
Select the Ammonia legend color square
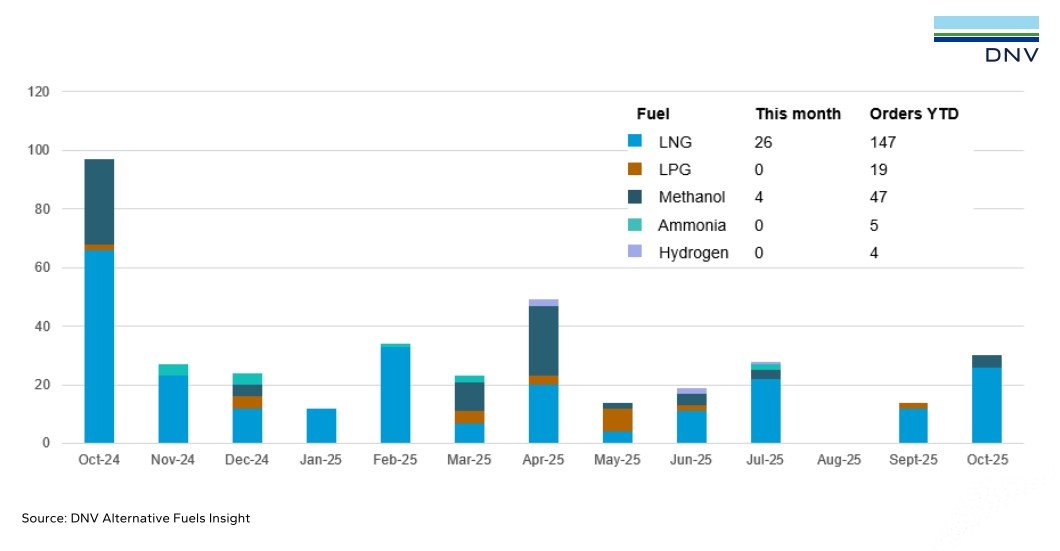pos(634,225)
